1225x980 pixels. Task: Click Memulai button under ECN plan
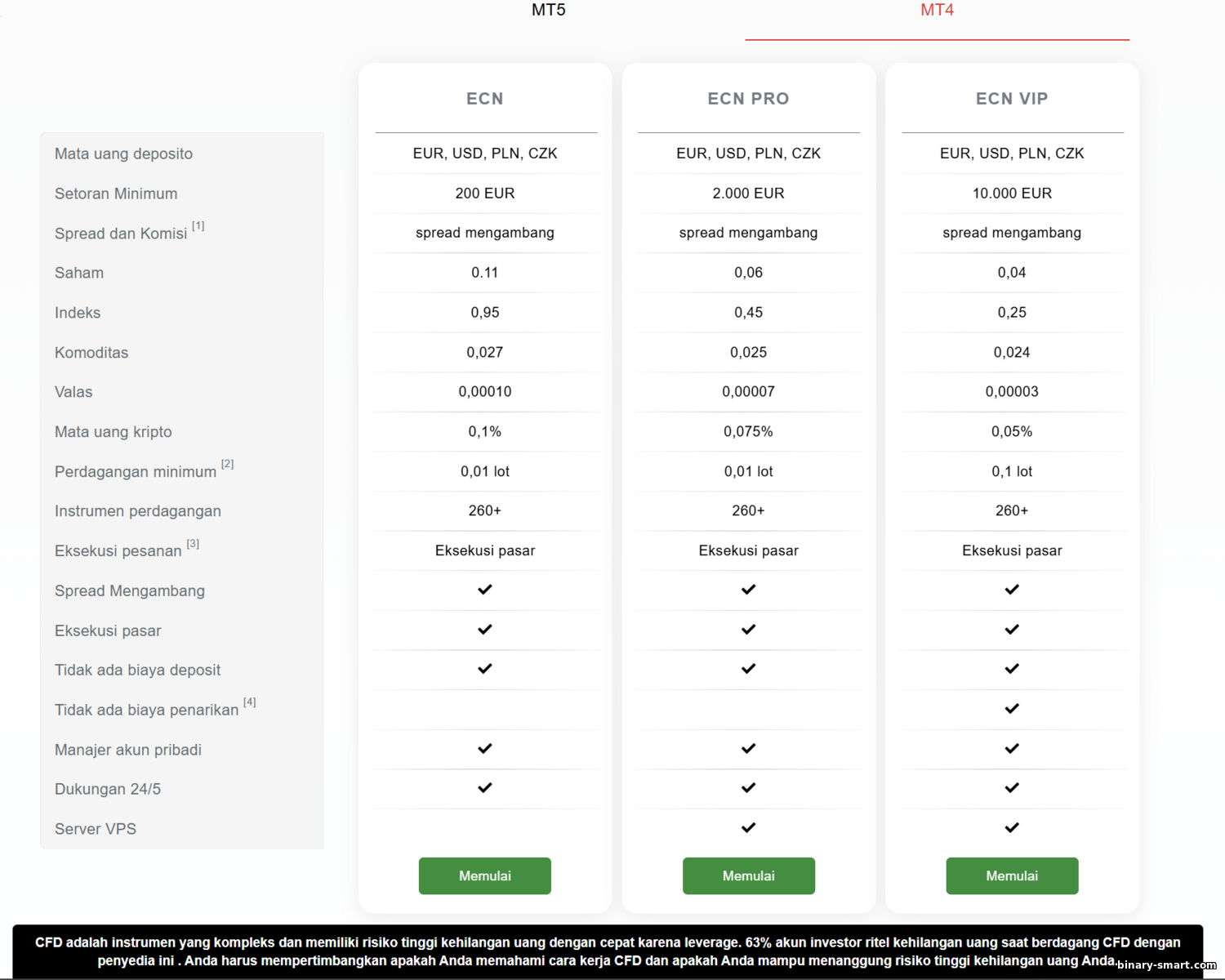tap(484, 875)
